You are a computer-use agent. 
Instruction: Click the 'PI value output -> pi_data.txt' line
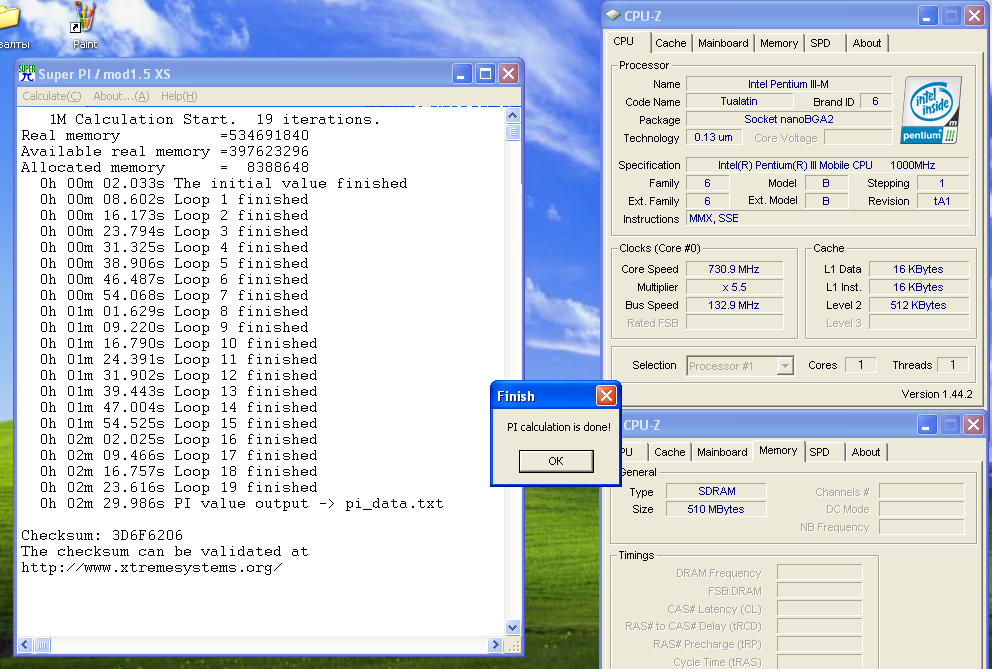point(242,504)
